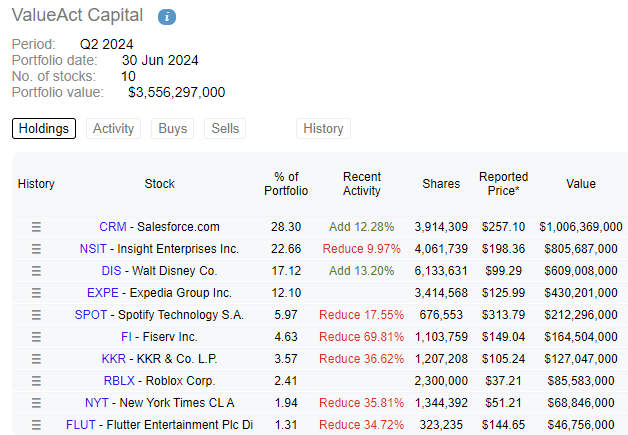Open history icon for Expedia Group row
The image size is (628, 435).
pos(36,293)
